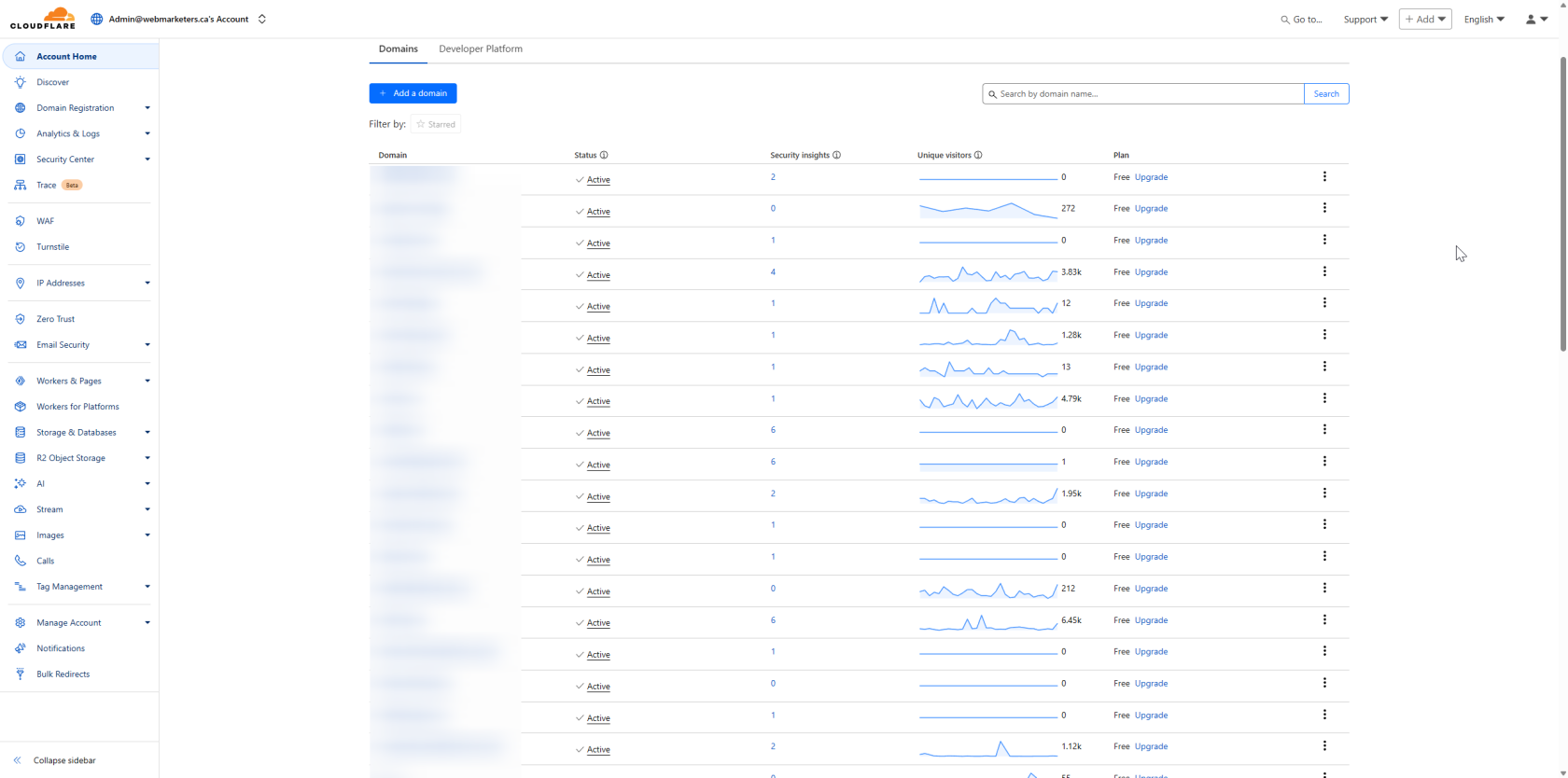Click the Status column info icon
This screenshot has width=1568, height=778.
[604, 155]
